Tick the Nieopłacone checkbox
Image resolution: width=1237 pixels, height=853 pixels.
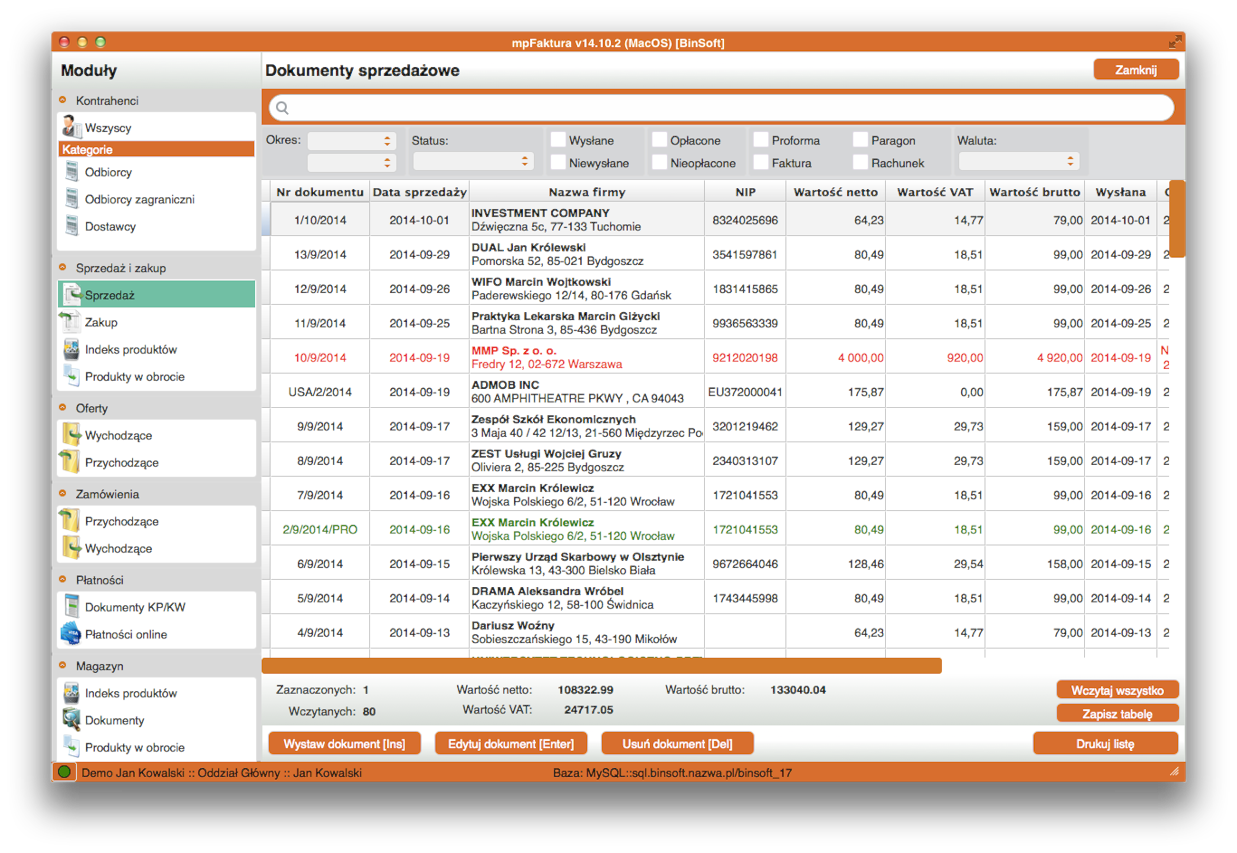pos(659,162)
